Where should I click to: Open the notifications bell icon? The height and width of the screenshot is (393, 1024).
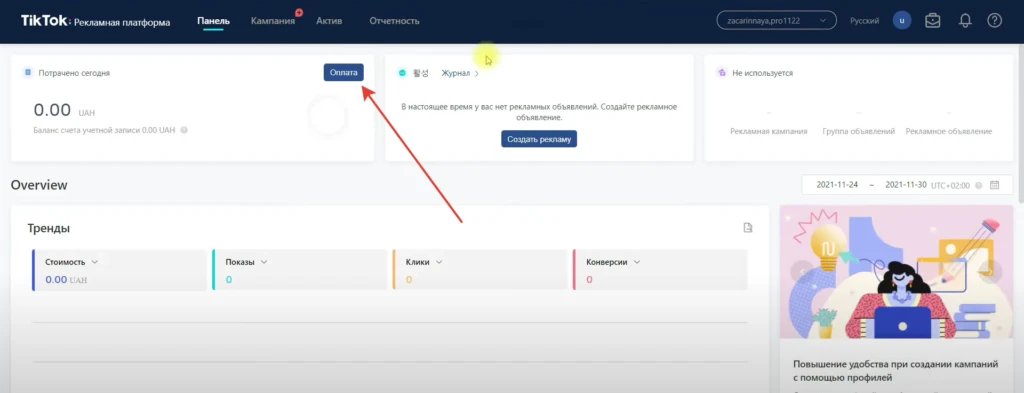965,21
